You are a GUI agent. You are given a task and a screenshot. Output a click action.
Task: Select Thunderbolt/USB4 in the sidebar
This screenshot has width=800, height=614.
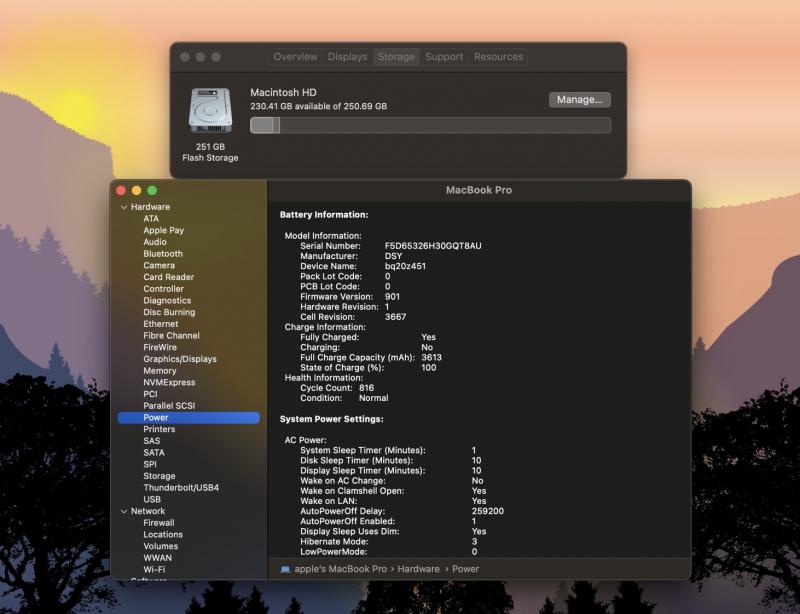[181, 488]
